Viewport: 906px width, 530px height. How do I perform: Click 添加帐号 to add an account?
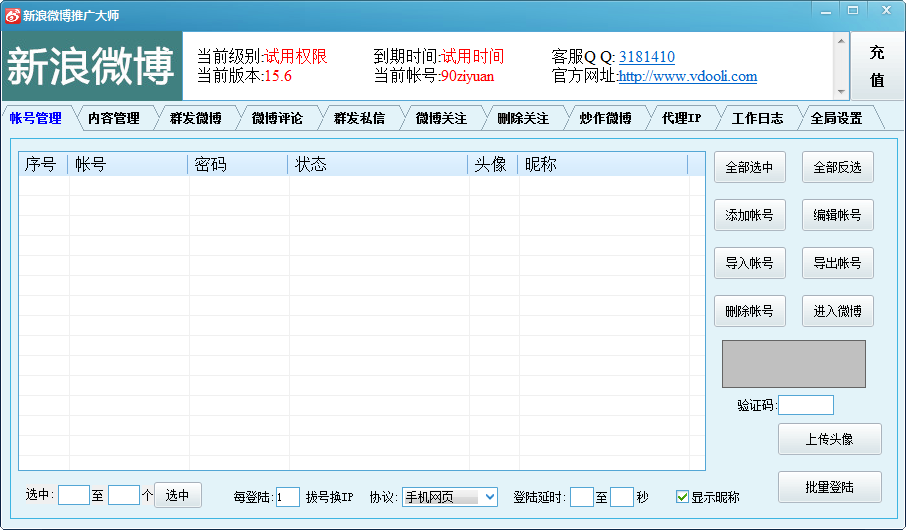coord(749,216)
